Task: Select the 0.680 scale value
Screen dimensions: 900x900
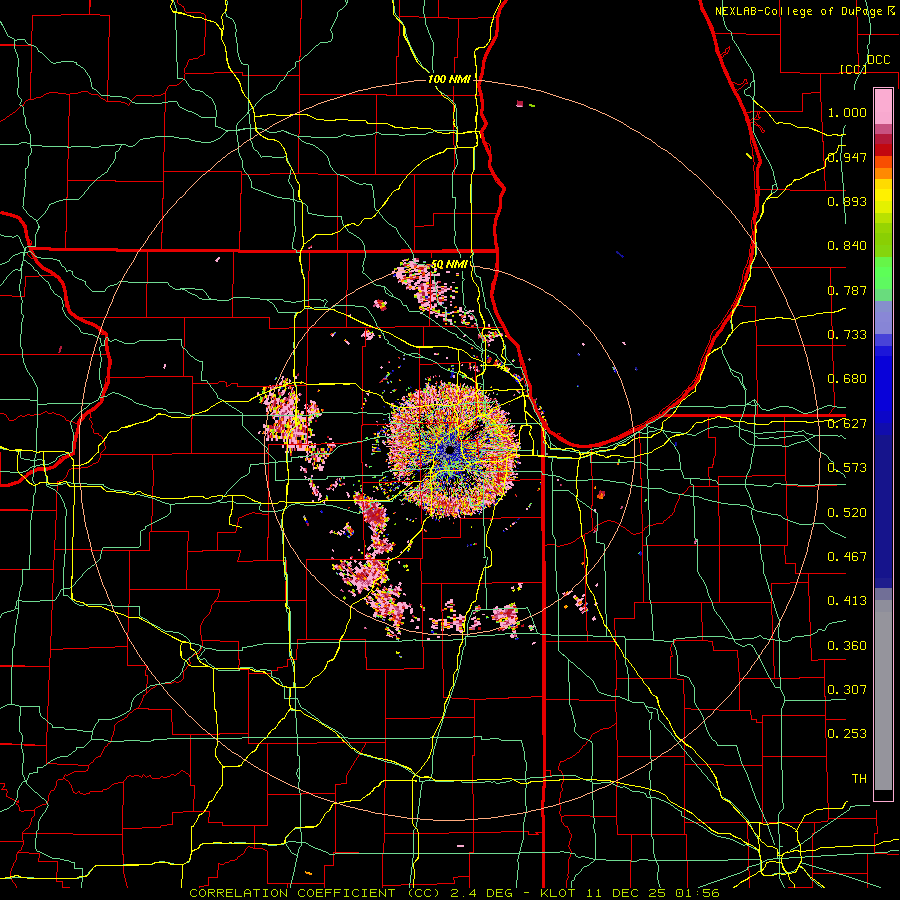Action: [847, 379]
